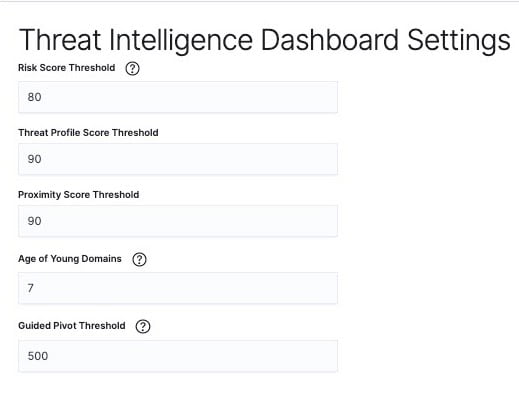Click into the Threat Profile Score Threshold field
The height and width of the screenshot is (409, 519).
point(178,159)
